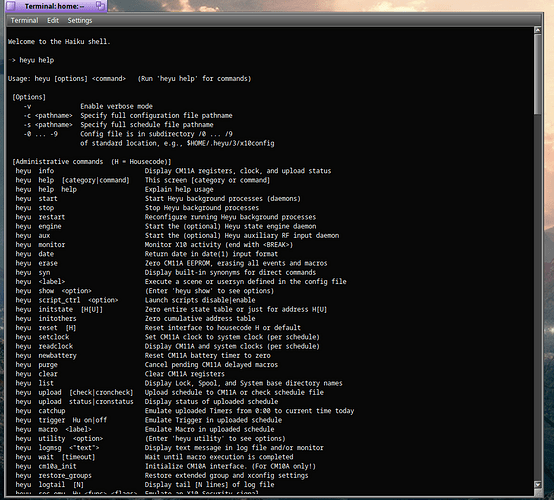Screen dimensions: 554x500
Task: Click the 'heyu initstate [H[U]]' row
Action: 171,310
